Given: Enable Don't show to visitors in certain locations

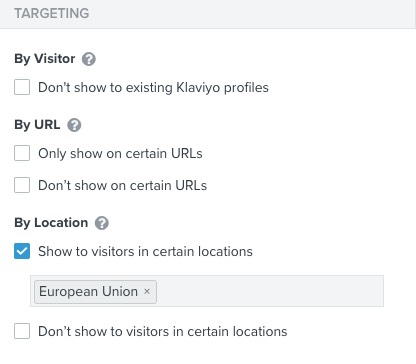Looking at the screenshot, I should point(22,331).
